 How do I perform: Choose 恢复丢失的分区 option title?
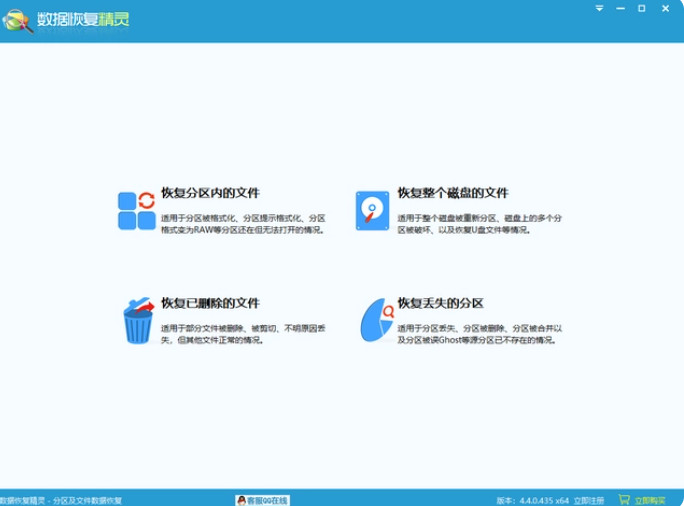coord(440,303)
